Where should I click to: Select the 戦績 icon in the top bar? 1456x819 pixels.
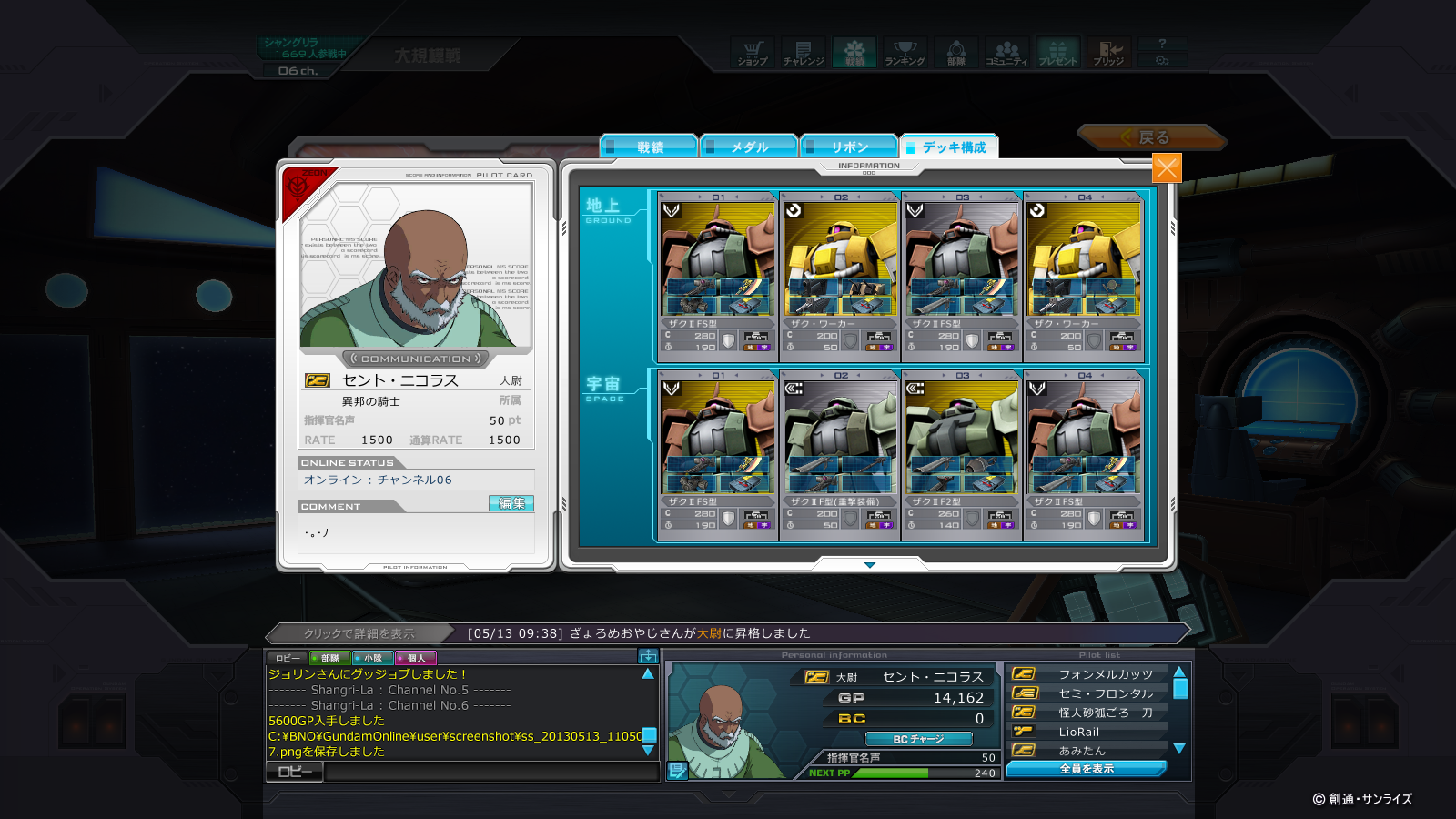854,52
